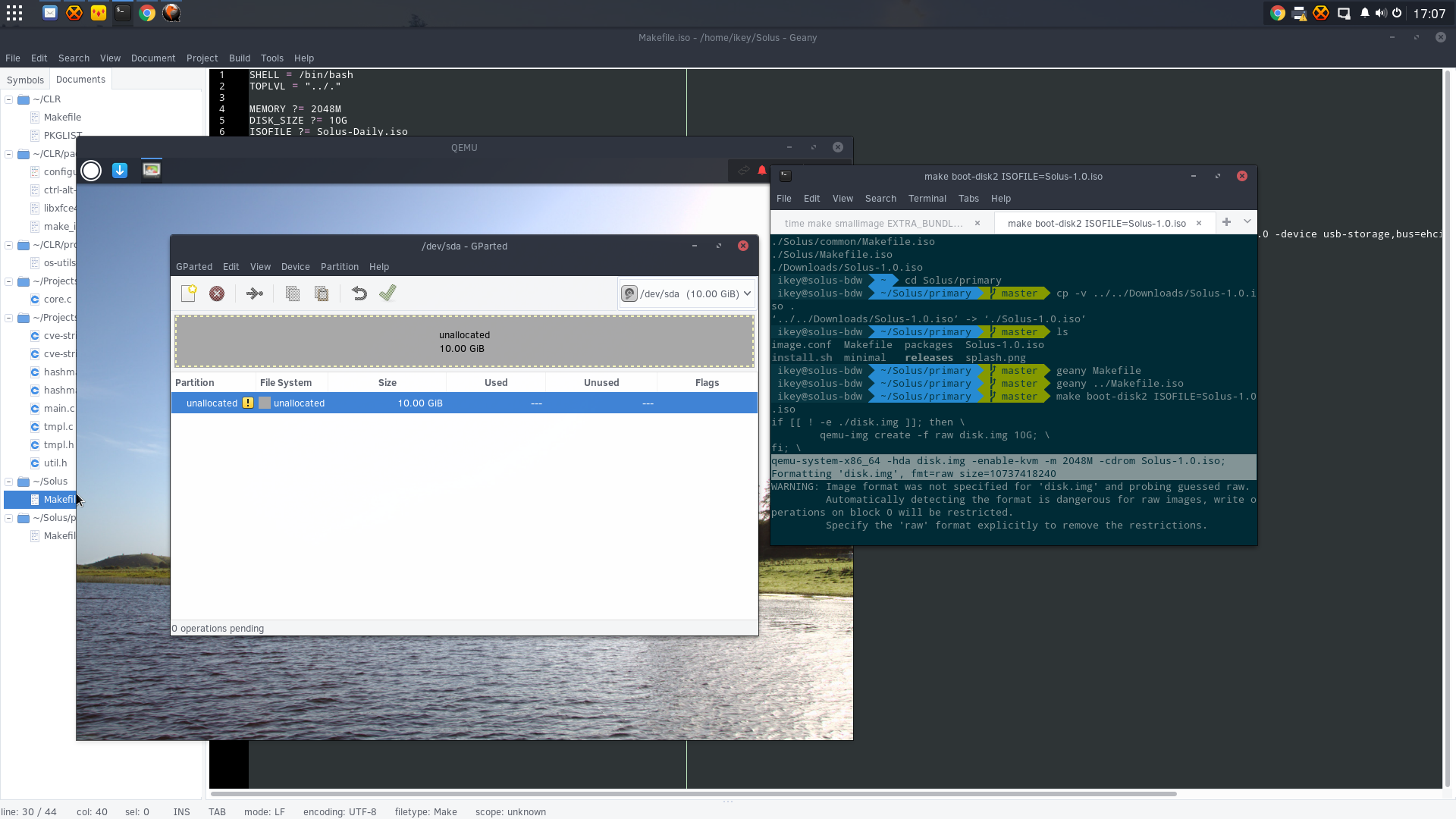Switch to the 'time make smallimage' terminal tab
The image size is (1456, 819).
(x=873, y=223)
